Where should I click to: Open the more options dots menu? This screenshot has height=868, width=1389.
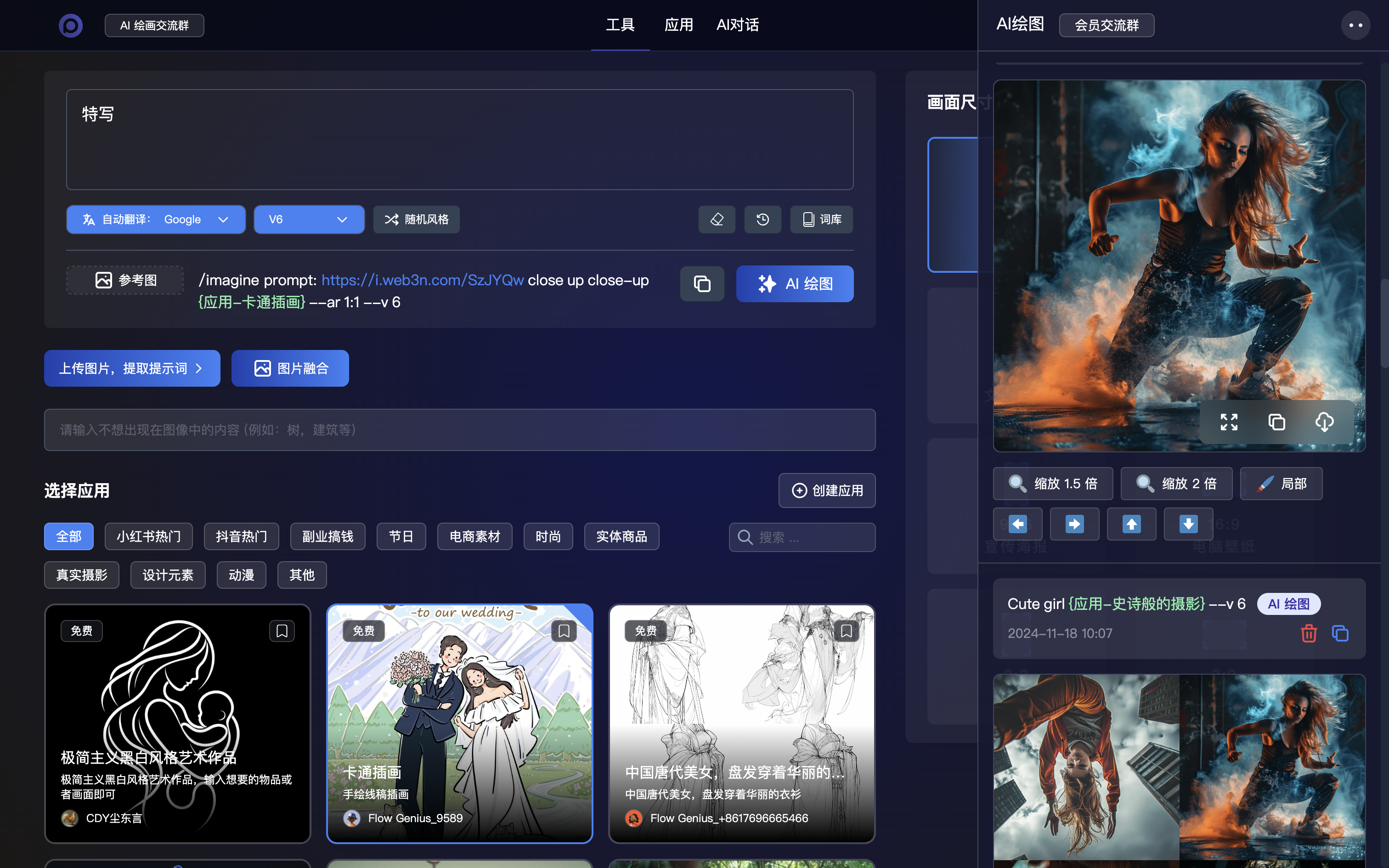pos(1355,25)
